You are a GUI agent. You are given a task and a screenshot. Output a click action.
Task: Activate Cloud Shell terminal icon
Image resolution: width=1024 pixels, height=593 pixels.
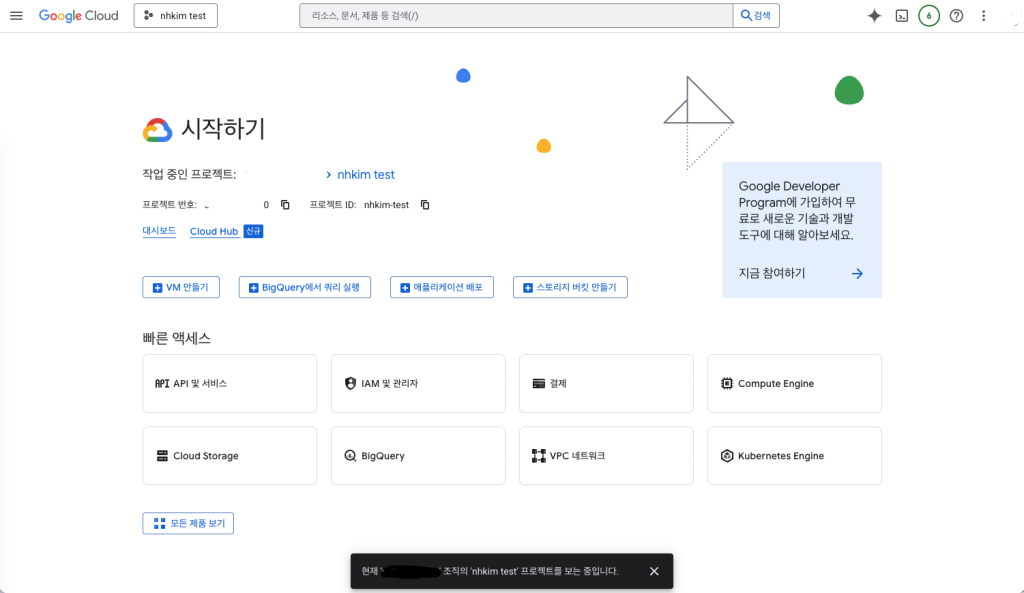point(901,16)
